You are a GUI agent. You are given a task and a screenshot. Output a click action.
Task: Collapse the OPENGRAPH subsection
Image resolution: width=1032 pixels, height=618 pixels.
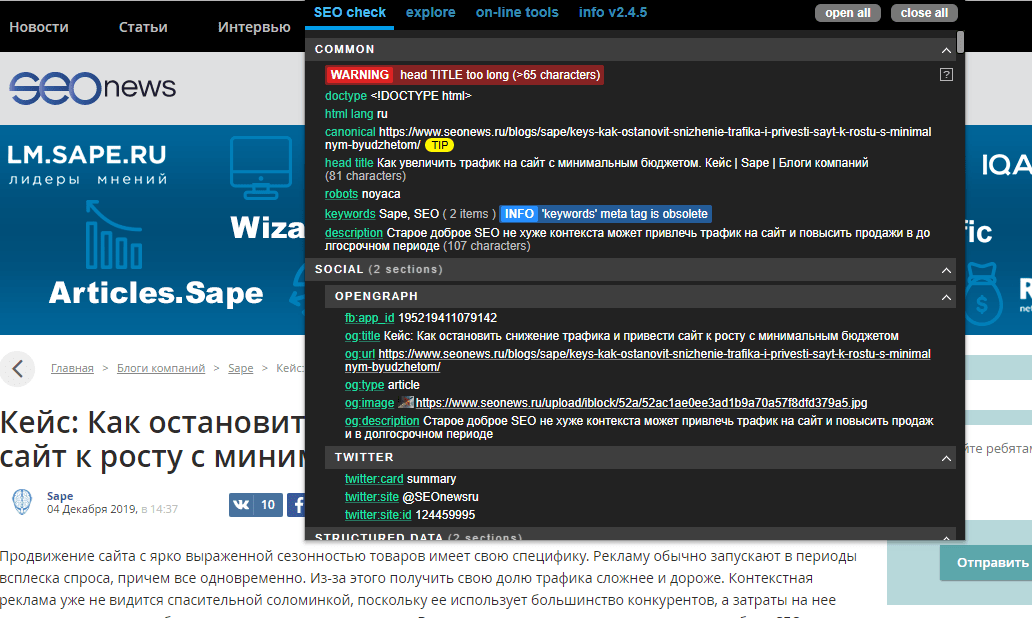coord(946,297)
